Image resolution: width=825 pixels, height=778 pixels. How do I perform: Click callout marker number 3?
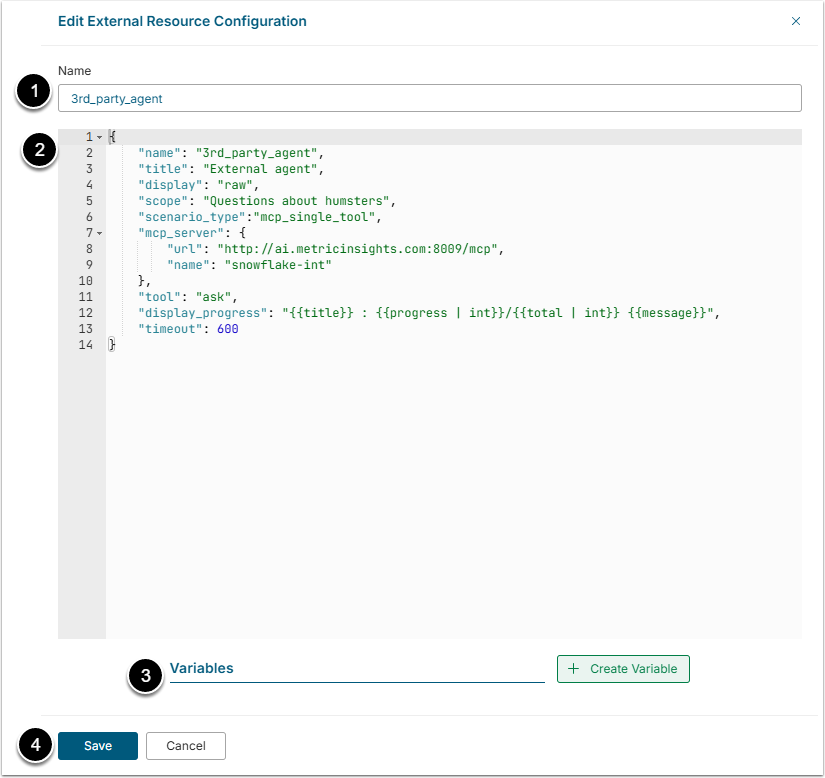(146, 676)
